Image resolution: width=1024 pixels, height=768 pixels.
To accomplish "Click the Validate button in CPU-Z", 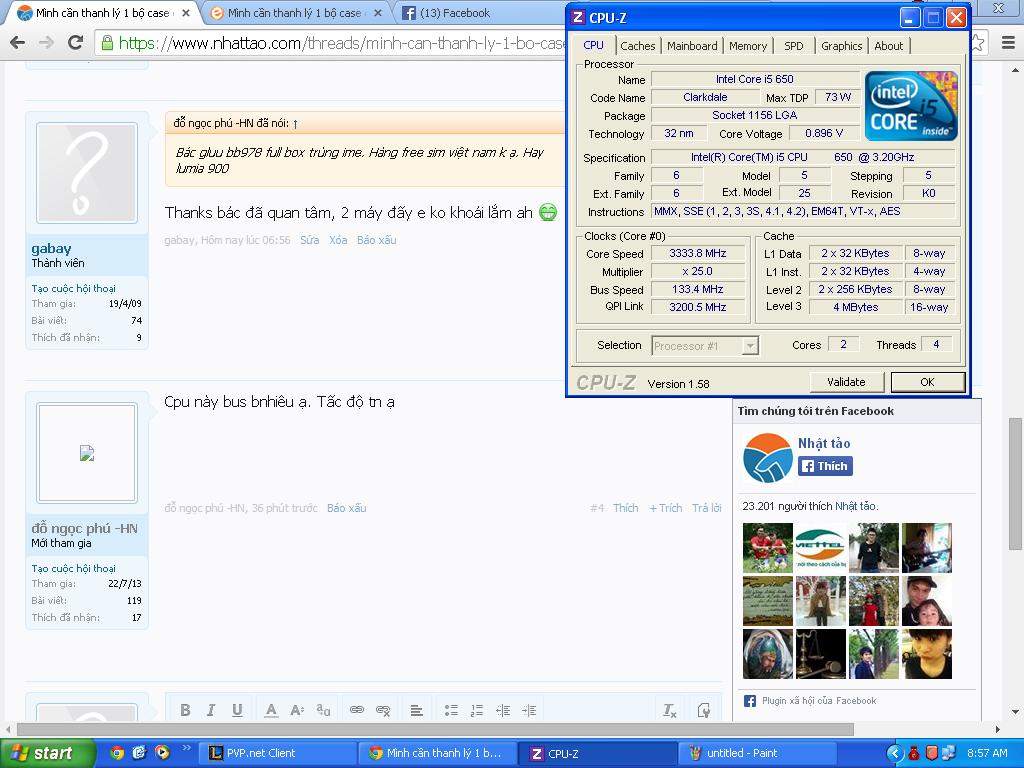I will pos(846,382).
